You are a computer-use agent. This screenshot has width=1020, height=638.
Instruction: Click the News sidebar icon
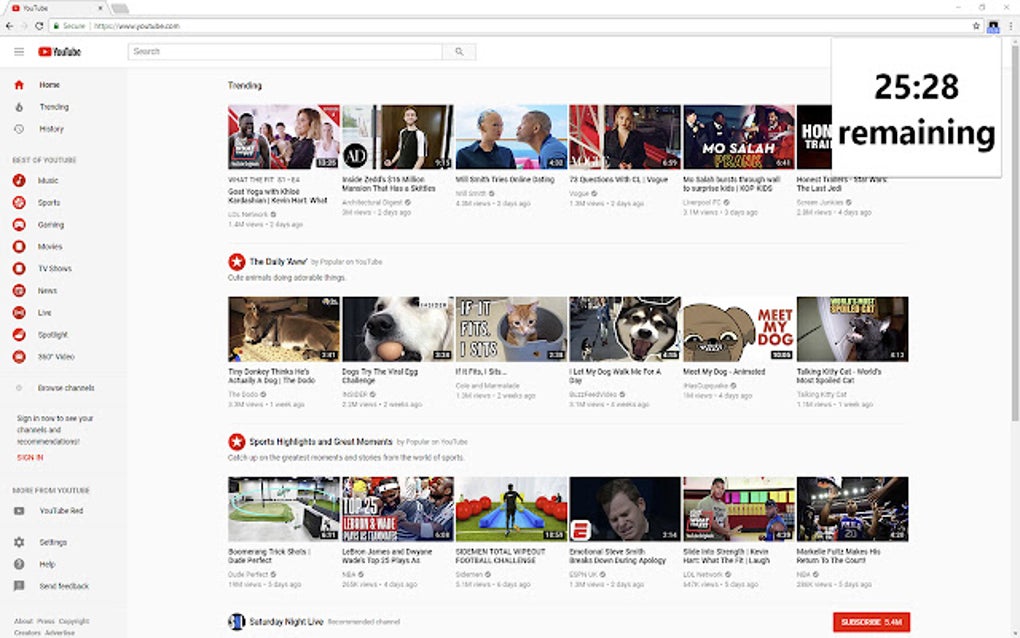[x=18, y=290]
